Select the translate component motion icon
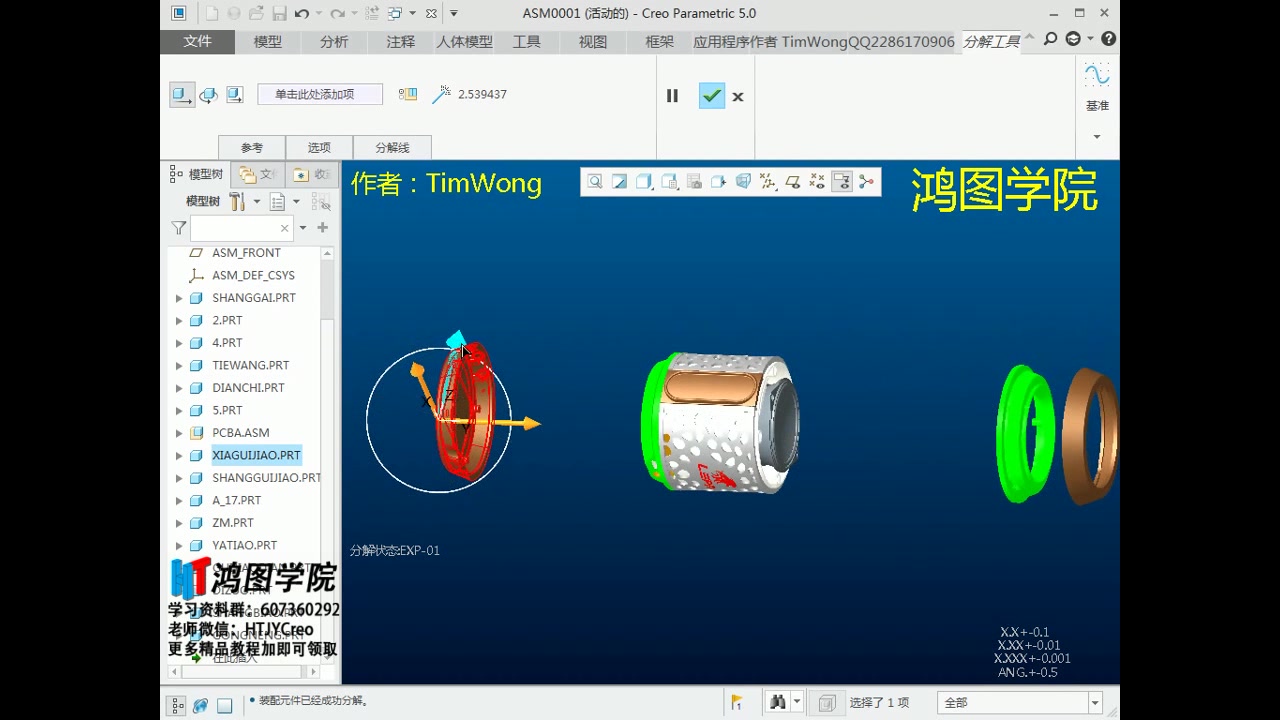Image resolution: width=1280 pixels, height=720 pixels. point(181,94)
